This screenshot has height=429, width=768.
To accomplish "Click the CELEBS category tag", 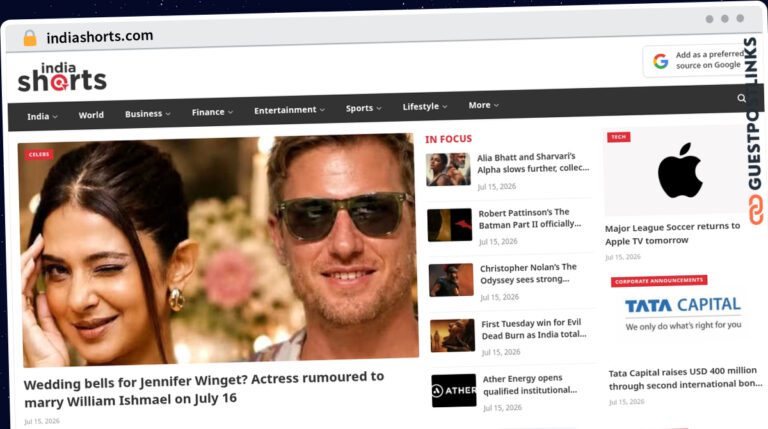I will [x=39, y=154].
